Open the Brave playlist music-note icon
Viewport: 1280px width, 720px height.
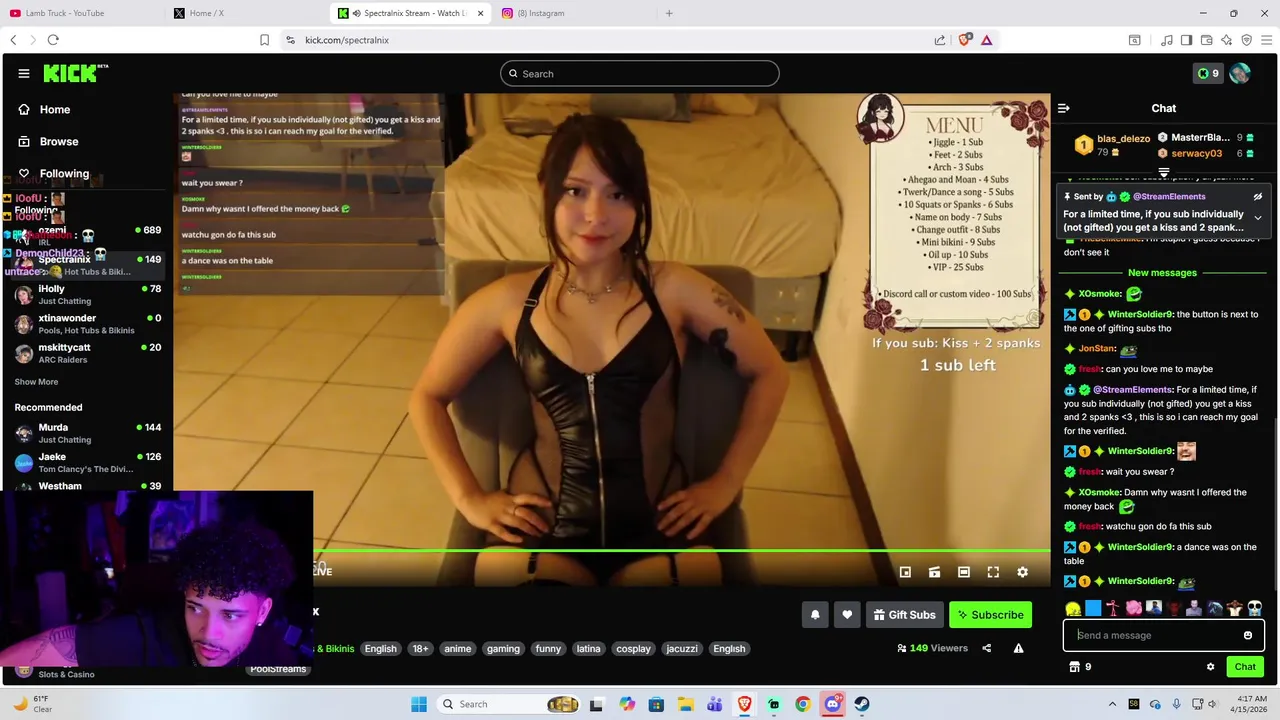pyautogui.click(x=1166, y=40)
